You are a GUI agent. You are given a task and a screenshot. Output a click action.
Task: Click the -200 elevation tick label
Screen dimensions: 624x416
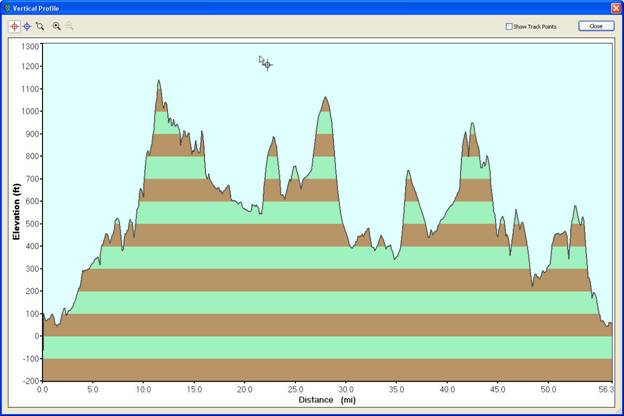(28, 381)
